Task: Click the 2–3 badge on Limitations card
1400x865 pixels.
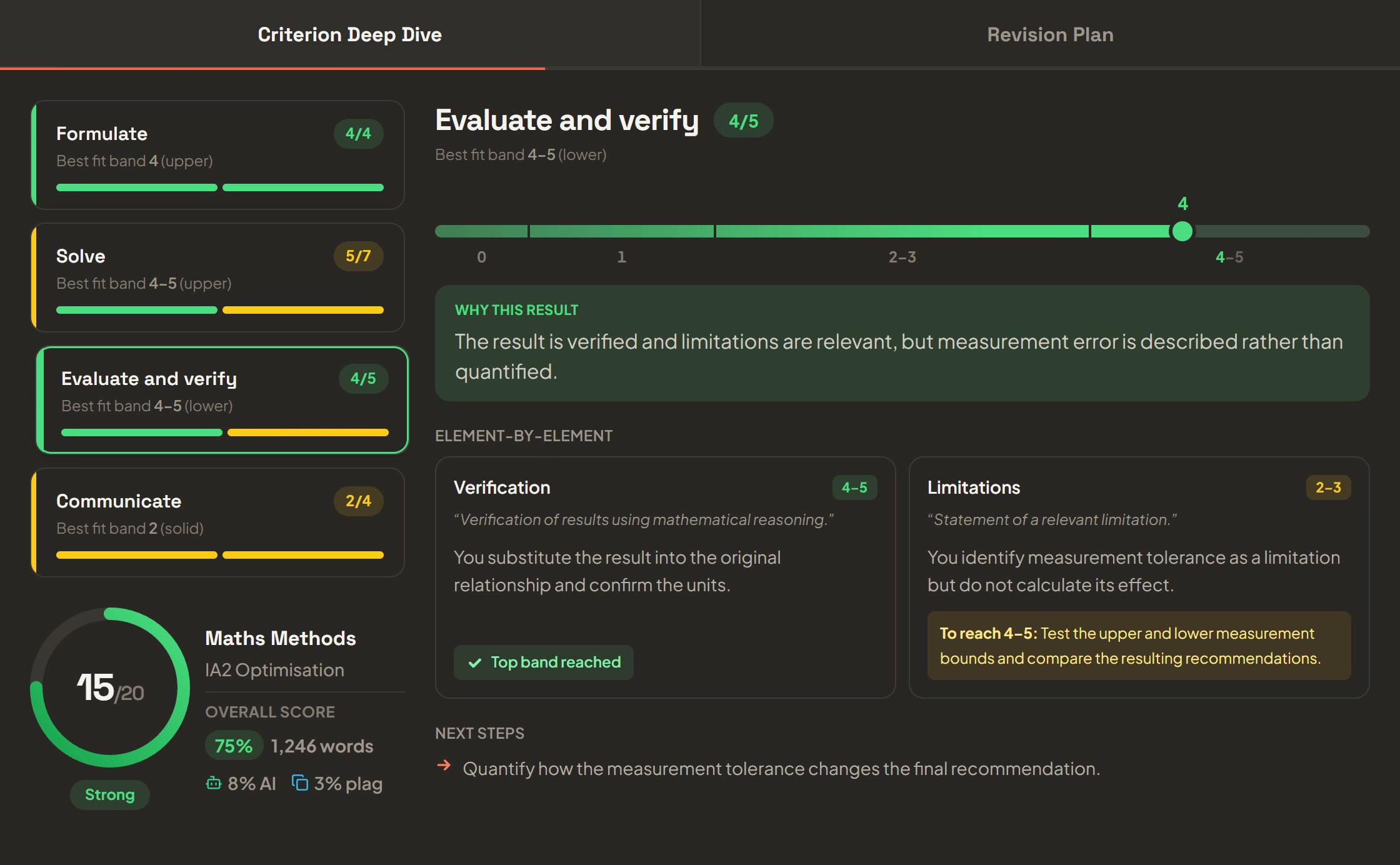Action: click(x=1328, y=487)
